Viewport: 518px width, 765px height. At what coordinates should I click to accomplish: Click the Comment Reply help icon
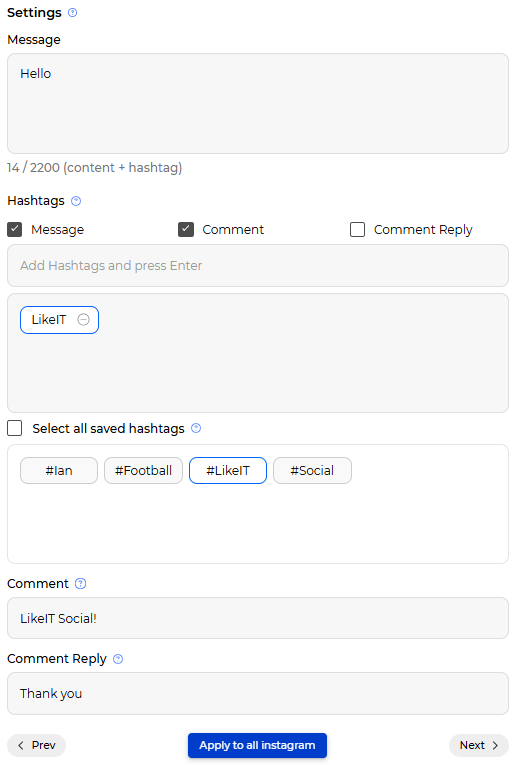118,659
